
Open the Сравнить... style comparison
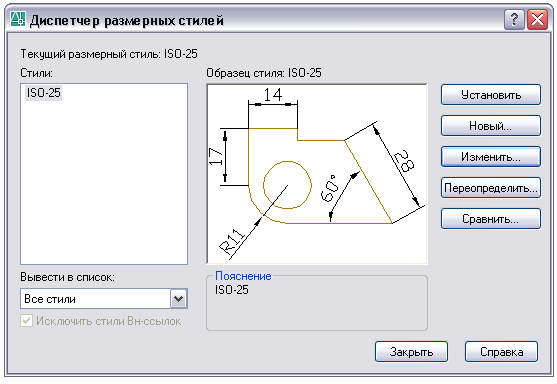(491, 219)
